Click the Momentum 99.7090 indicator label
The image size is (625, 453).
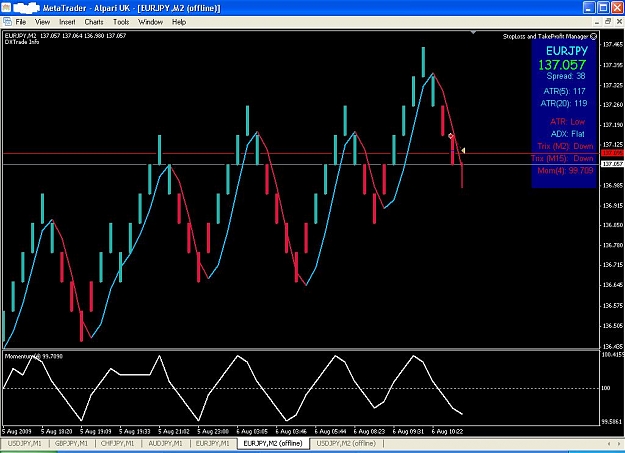pos(33,356)
